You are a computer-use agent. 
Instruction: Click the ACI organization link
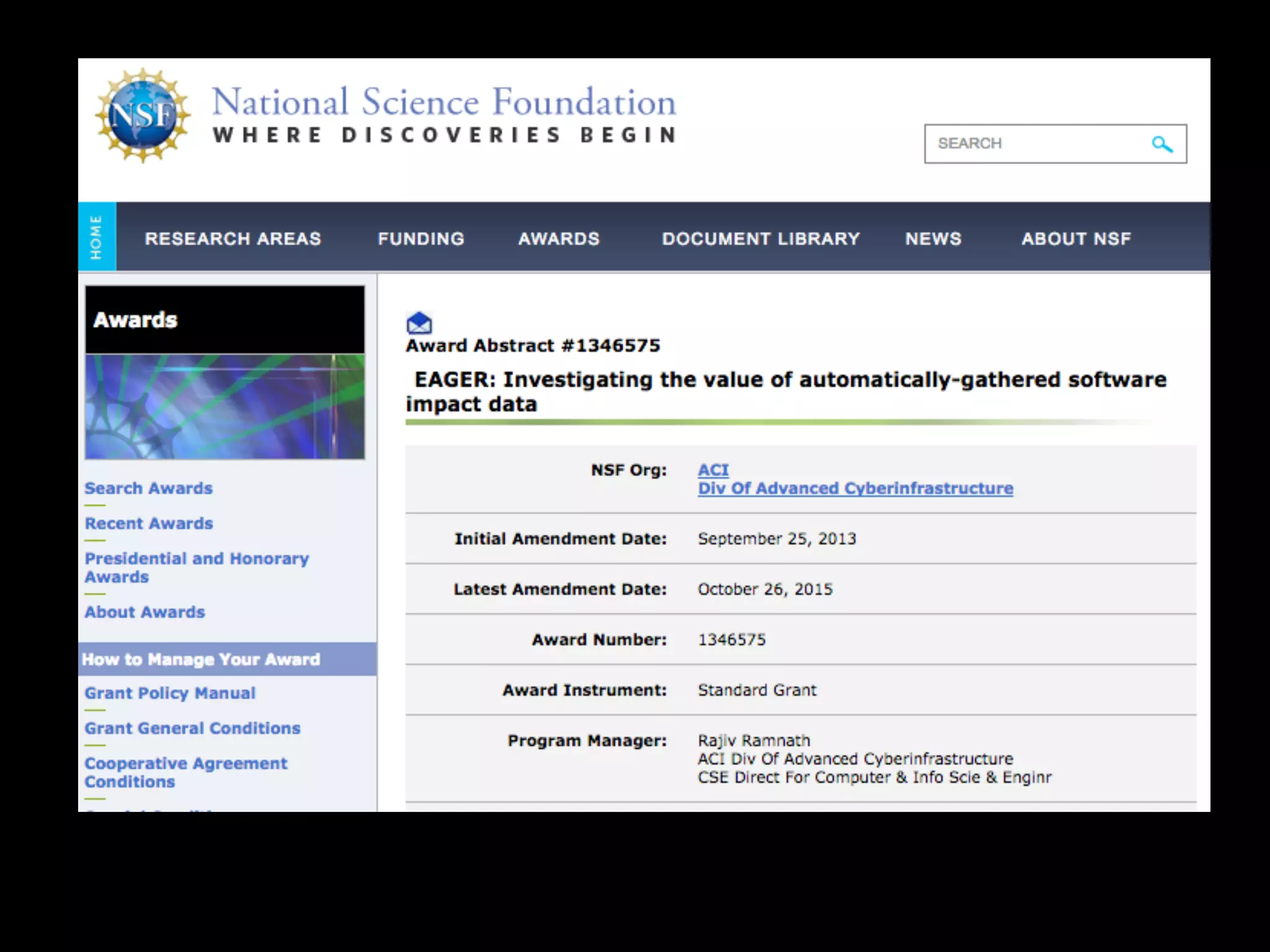(x=713, y=470)
